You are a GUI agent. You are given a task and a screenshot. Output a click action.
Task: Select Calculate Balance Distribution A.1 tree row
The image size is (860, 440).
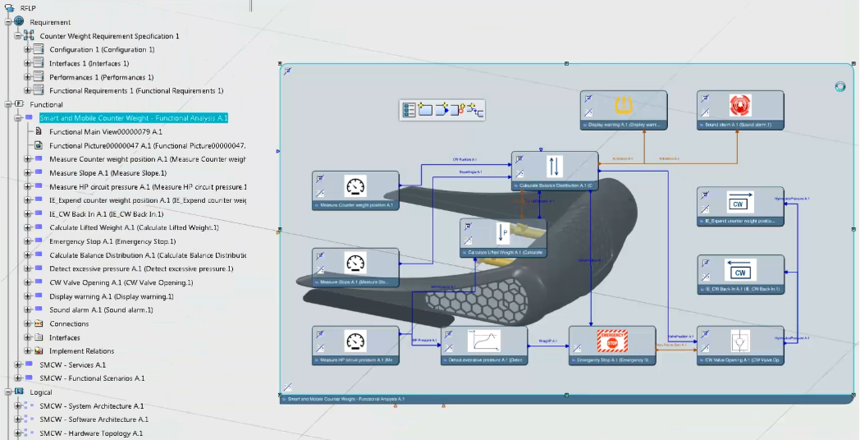148,255
